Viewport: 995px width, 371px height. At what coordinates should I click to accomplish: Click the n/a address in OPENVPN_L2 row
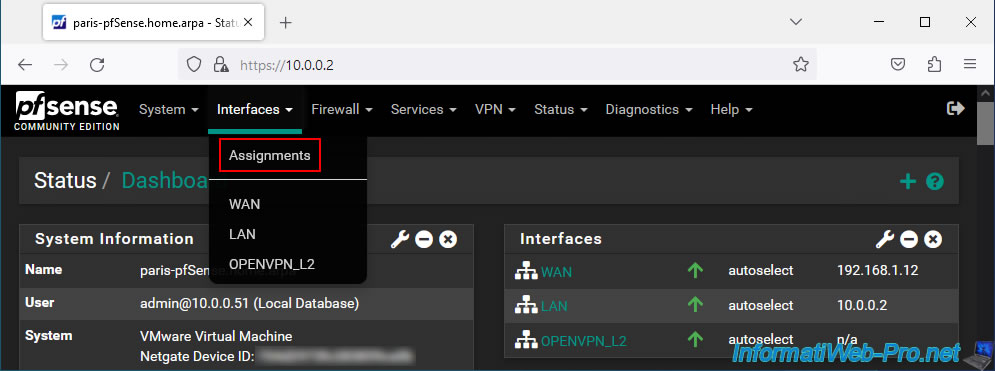coord(848,340)
